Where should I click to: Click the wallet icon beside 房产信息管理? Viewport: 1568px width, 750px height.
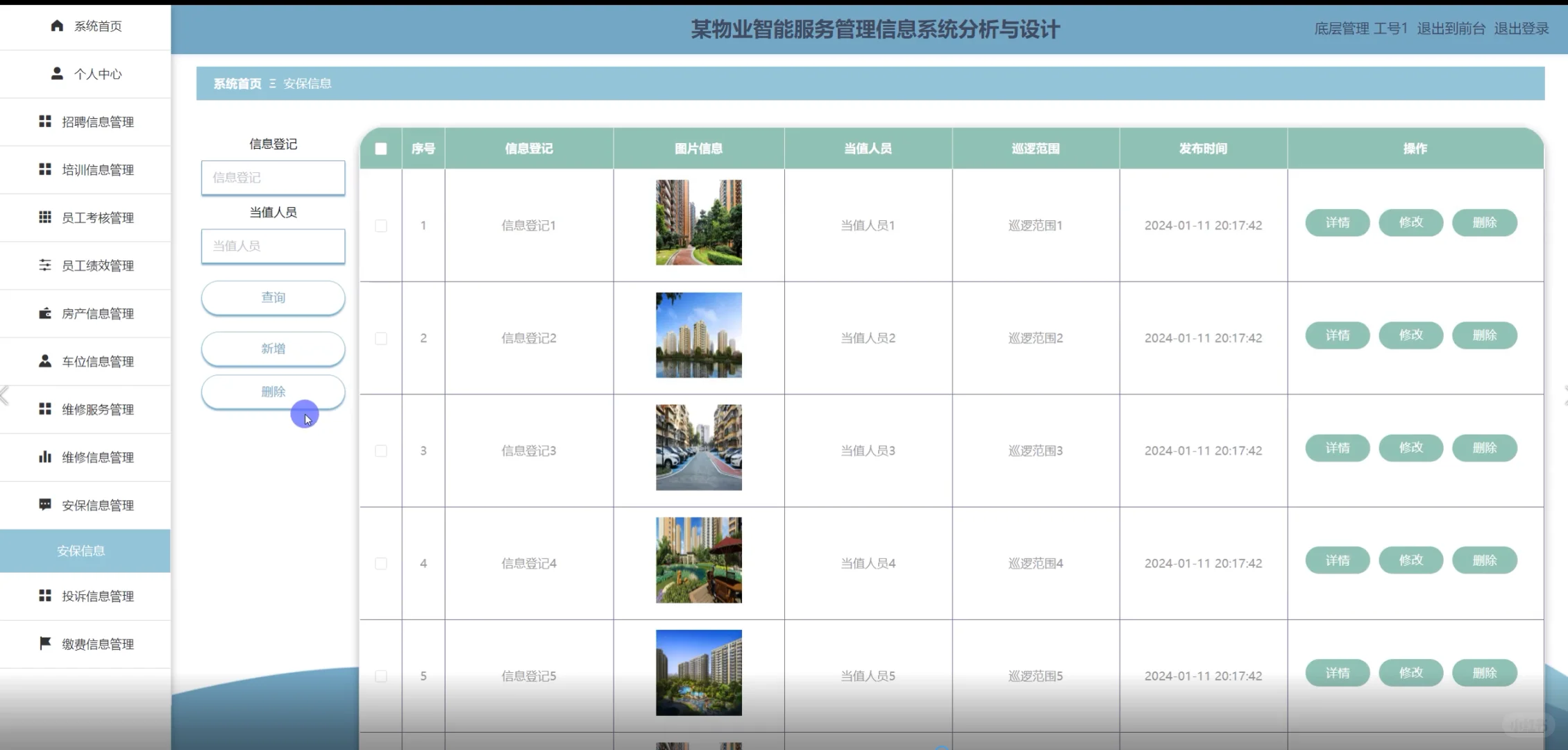point(45,313)
